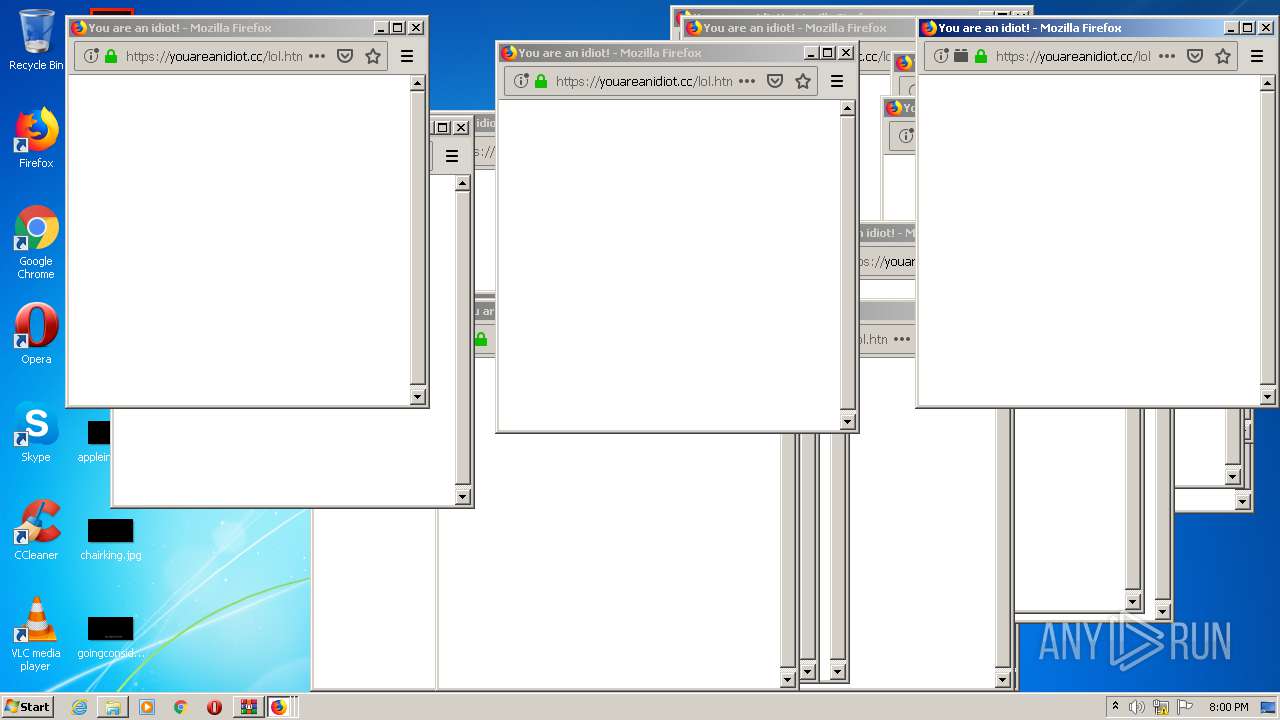Image resolution: width=1280 pixels, height=720 pixels.
Task: Select the goingconsid... desktop file
Action: click(110, 637)
